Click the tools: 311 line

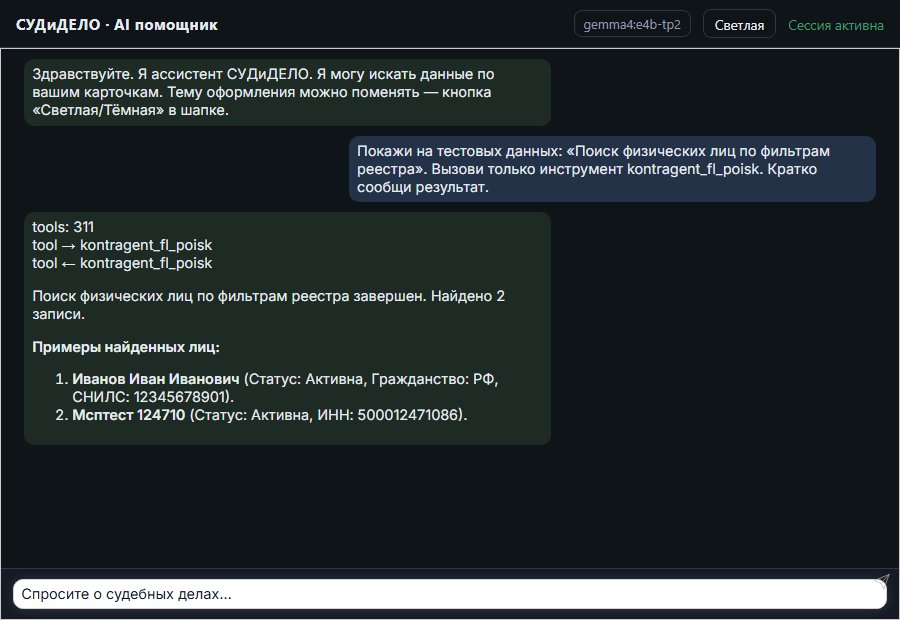63,227
